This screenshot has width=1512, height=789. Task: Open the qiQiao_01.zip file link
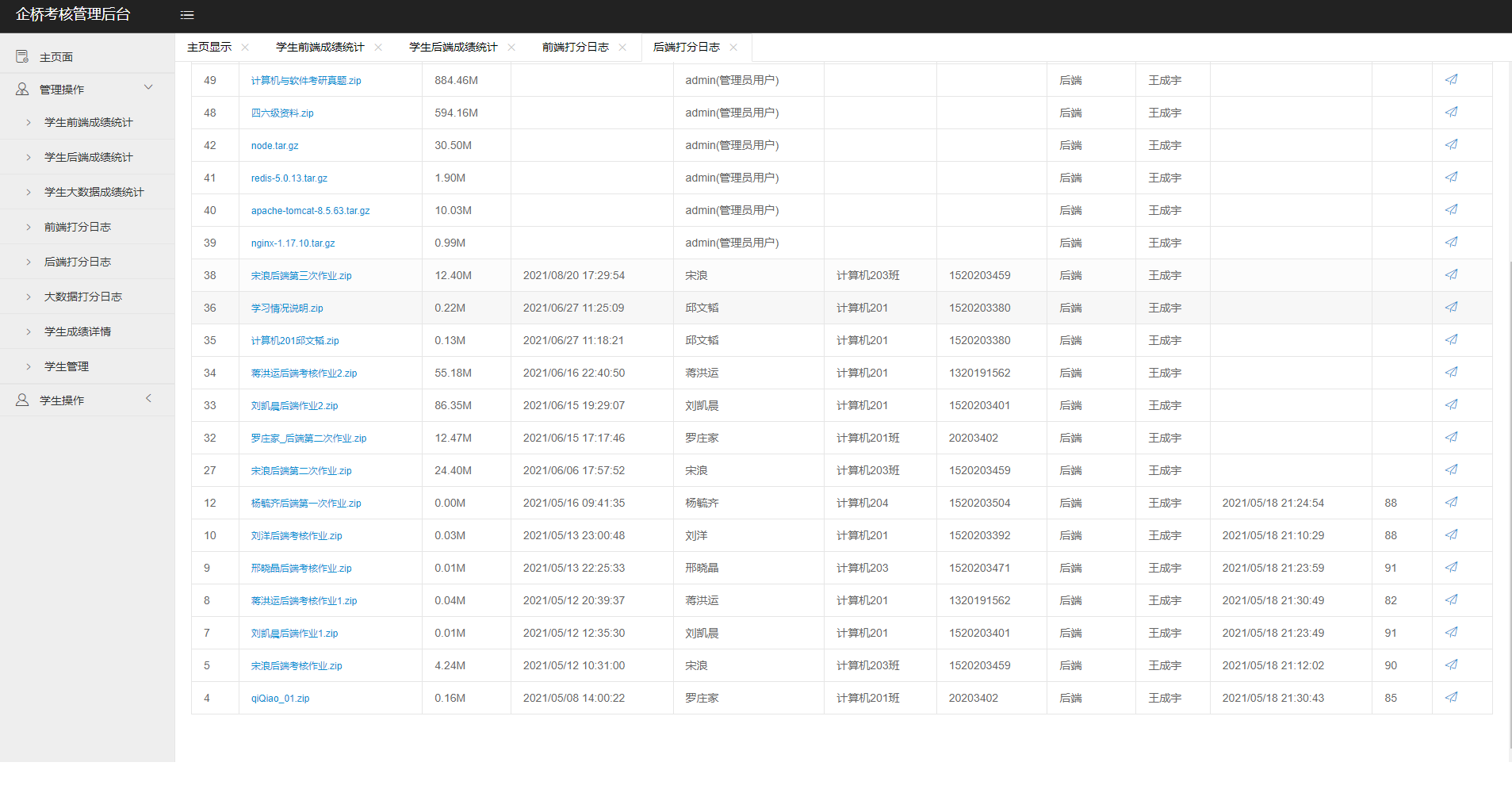(281, 699)
